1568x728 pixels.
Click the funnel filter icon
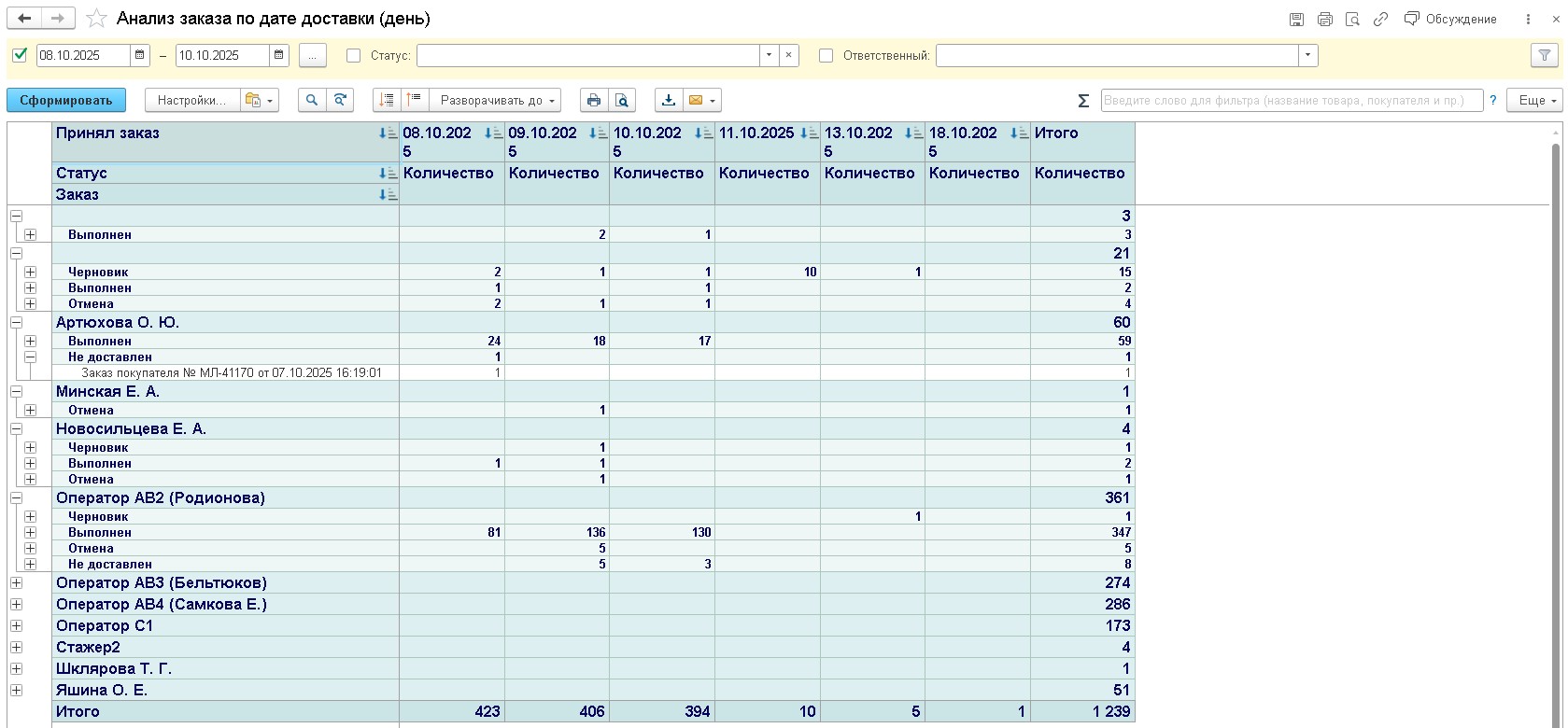click(x=1545, y=56)
